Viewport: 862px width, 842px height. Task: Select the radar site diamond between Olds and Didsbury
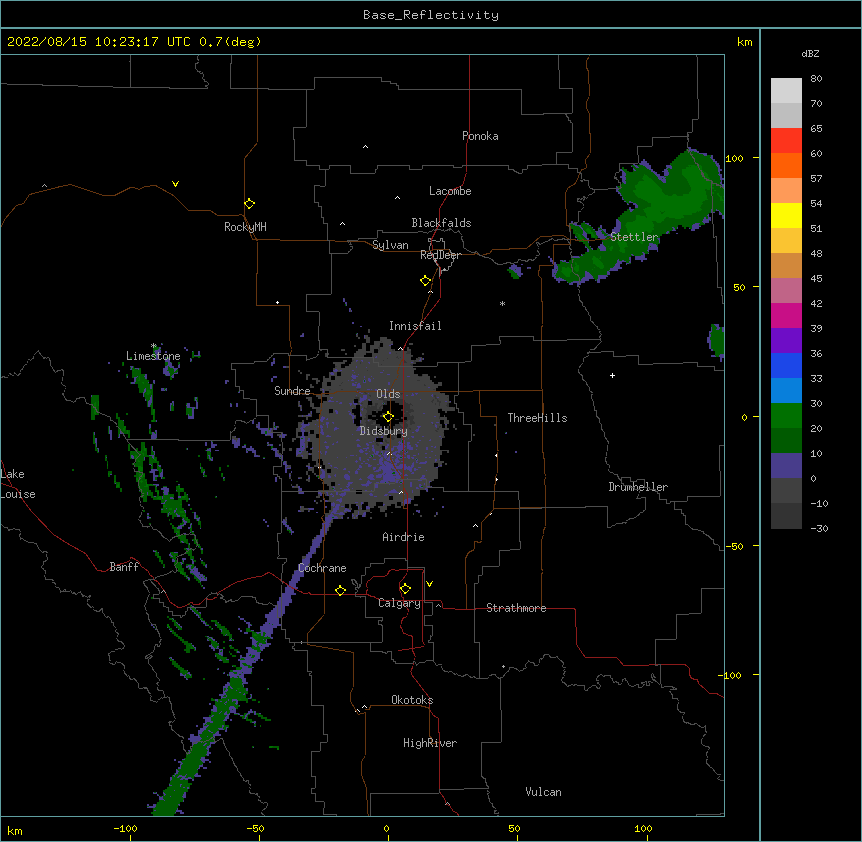click(x=388, y=417)
